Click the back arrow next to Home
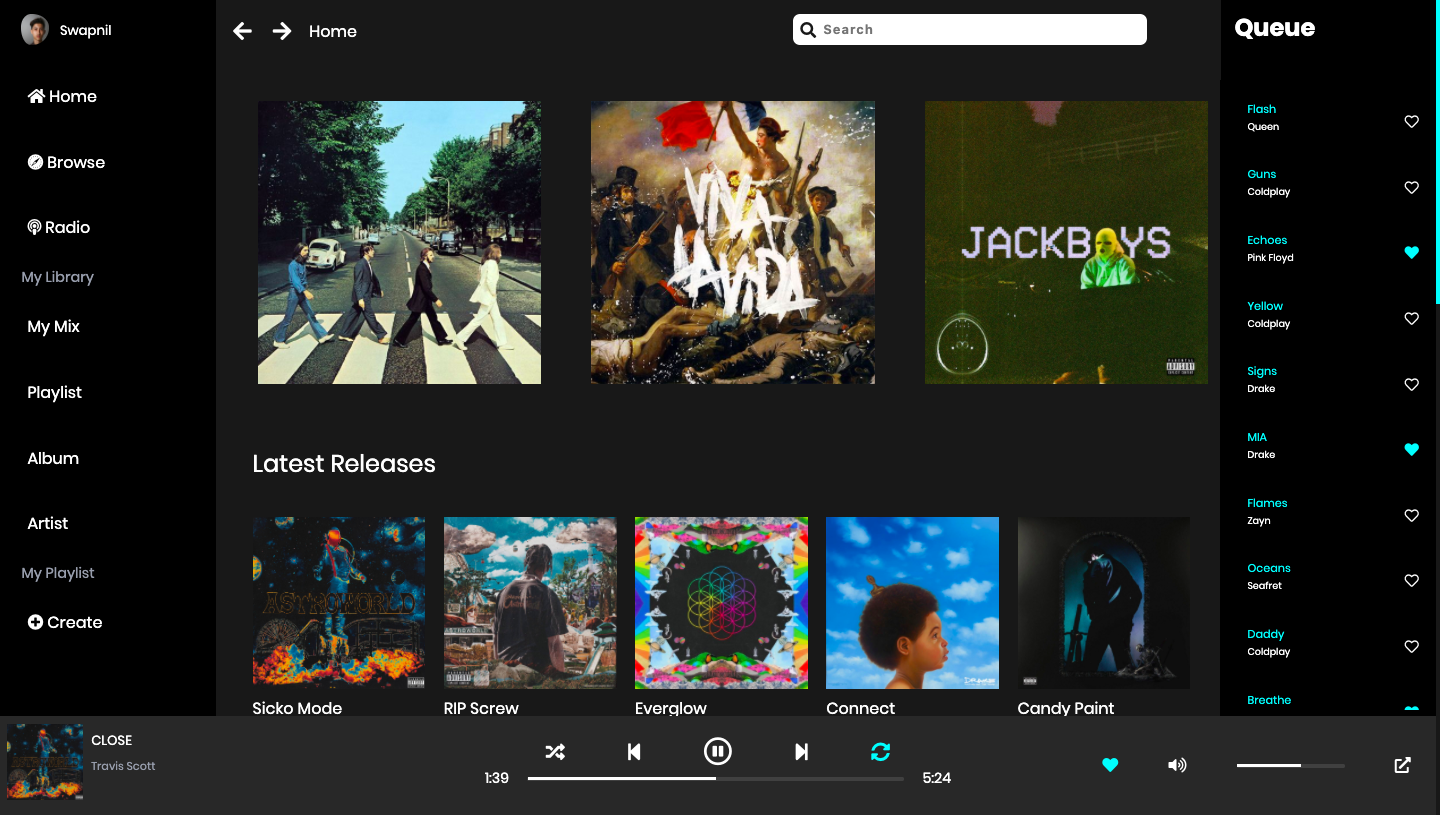1440x815 pixels. point(242,31)
